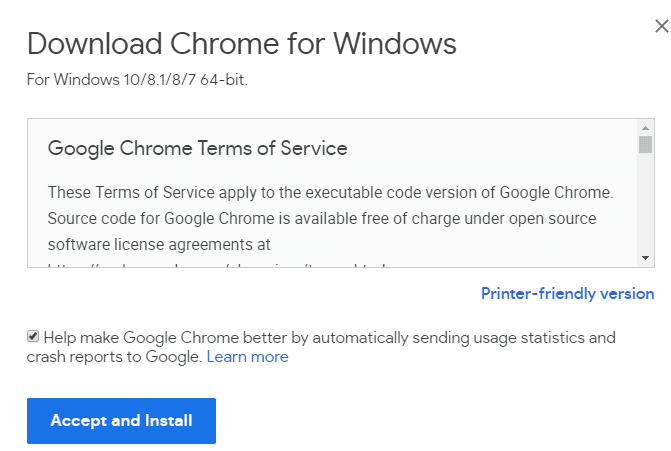This screenshot has height=451, width=671.
Task: Click the word 'Windows' in the dialog title
Action: (394, 44)
